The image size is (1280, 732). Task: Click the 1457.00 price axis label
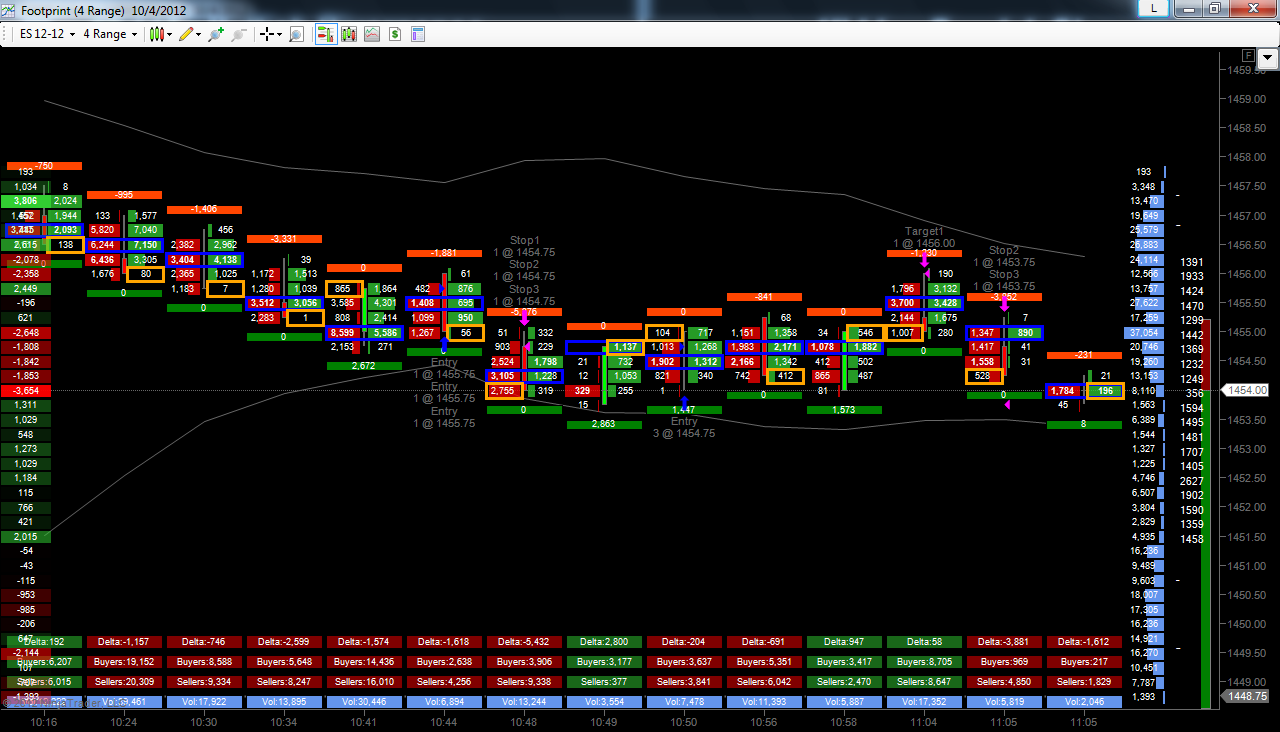[x=1248, y=215]
